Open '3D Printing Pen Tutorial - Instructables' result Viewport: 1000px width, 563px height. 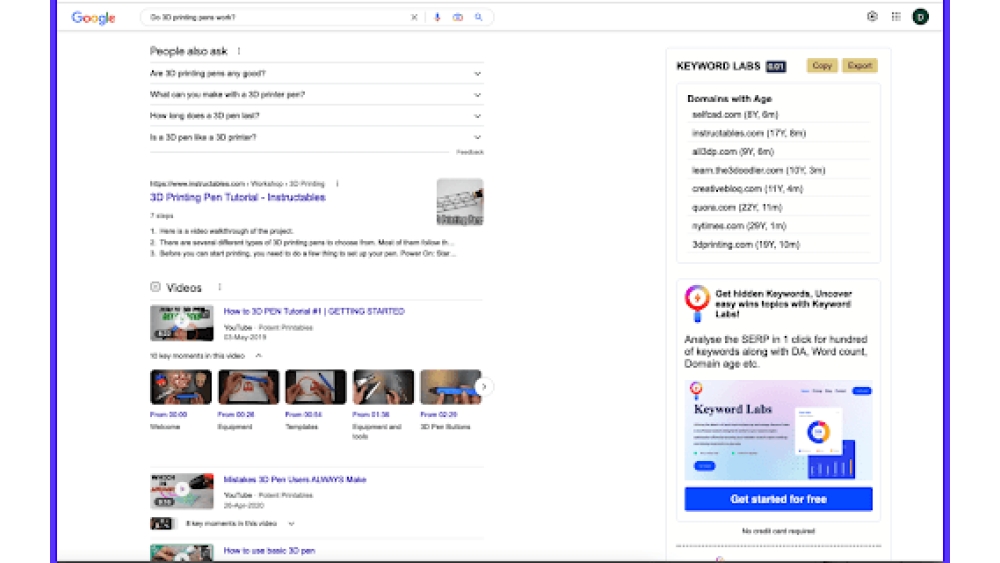[237, 197]
